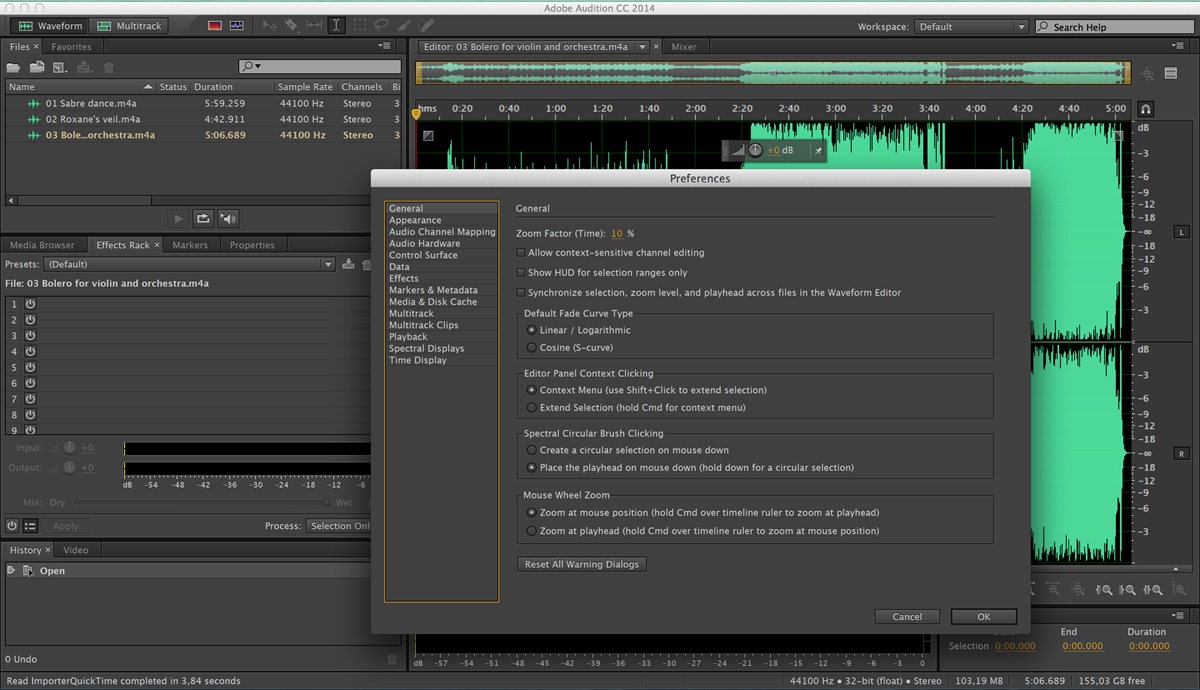
Task: Select the Time Selection tool
Action: coord(336,26)
